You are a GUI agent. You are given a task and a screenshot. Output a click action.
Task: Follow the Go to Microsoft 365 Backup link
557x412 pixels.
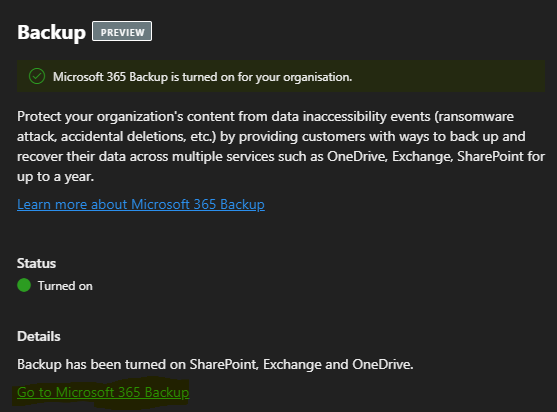coord(103,392)
